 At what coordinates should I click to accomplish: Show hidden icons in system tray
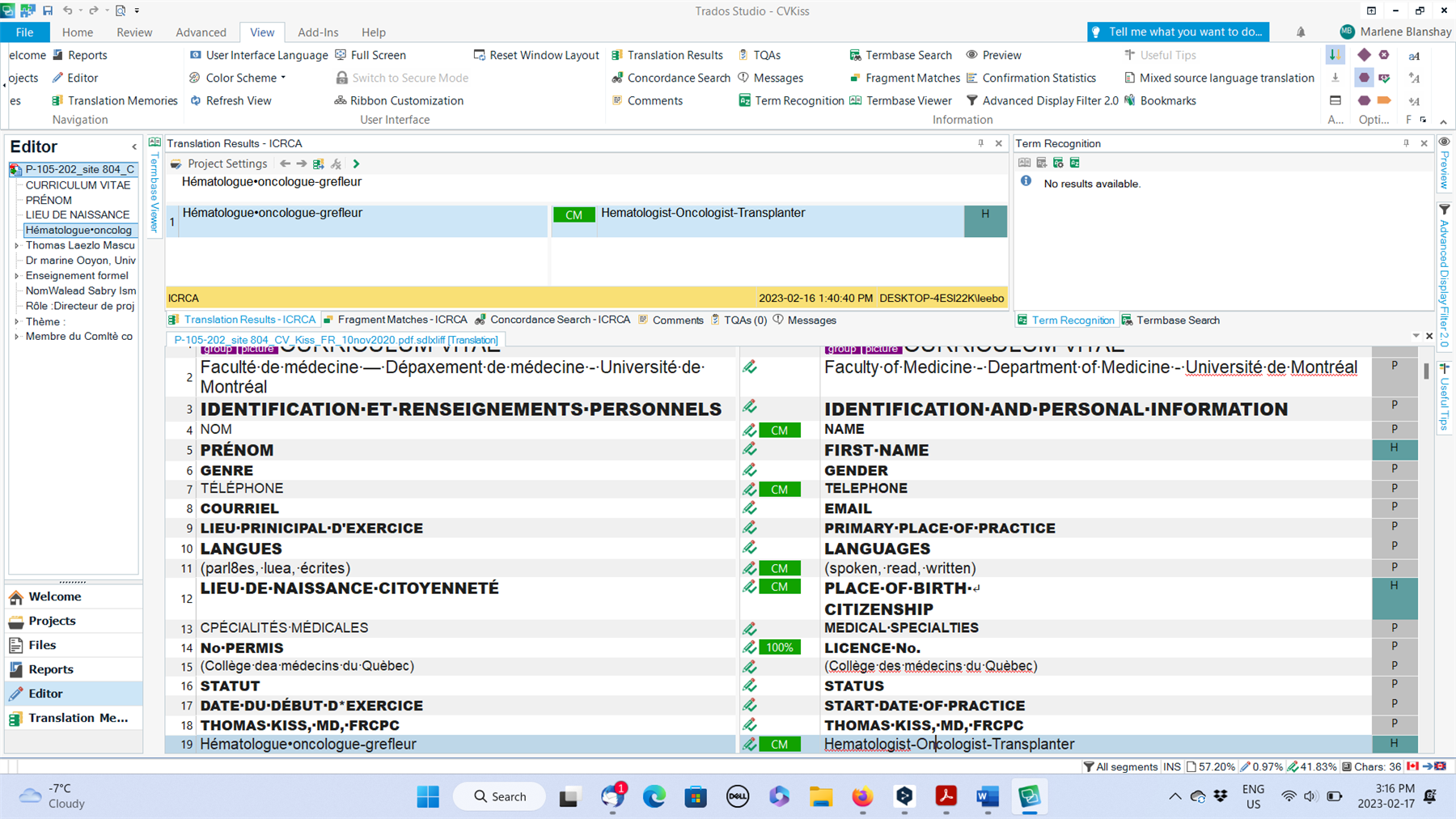[1175, 797]
